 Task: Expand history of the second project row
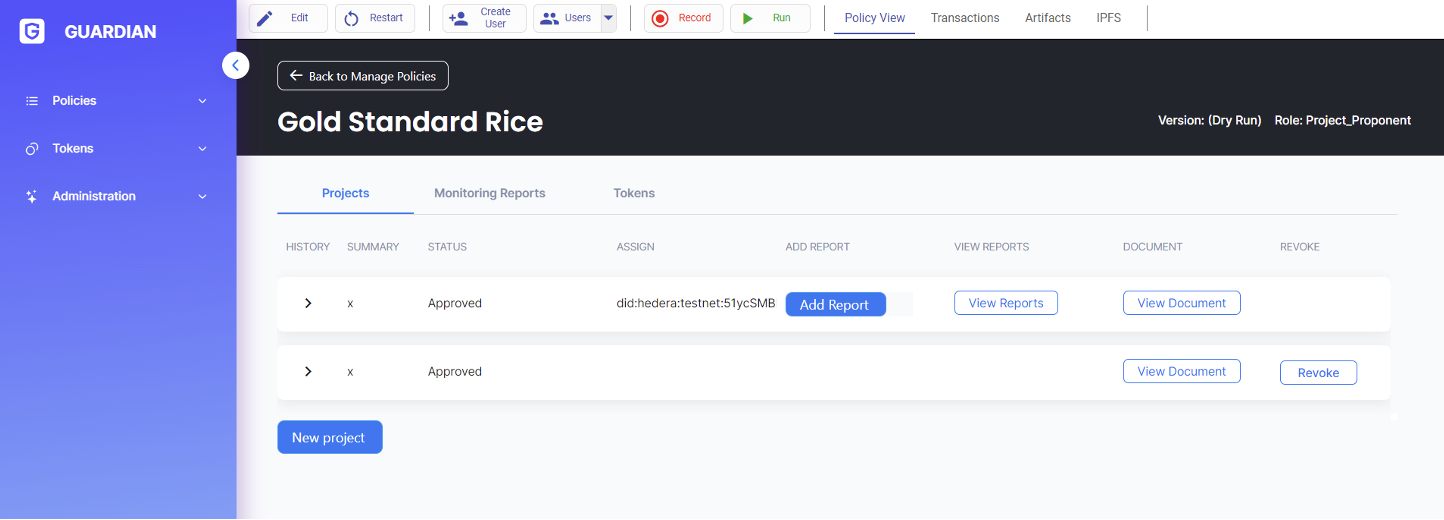coord(308,371)
